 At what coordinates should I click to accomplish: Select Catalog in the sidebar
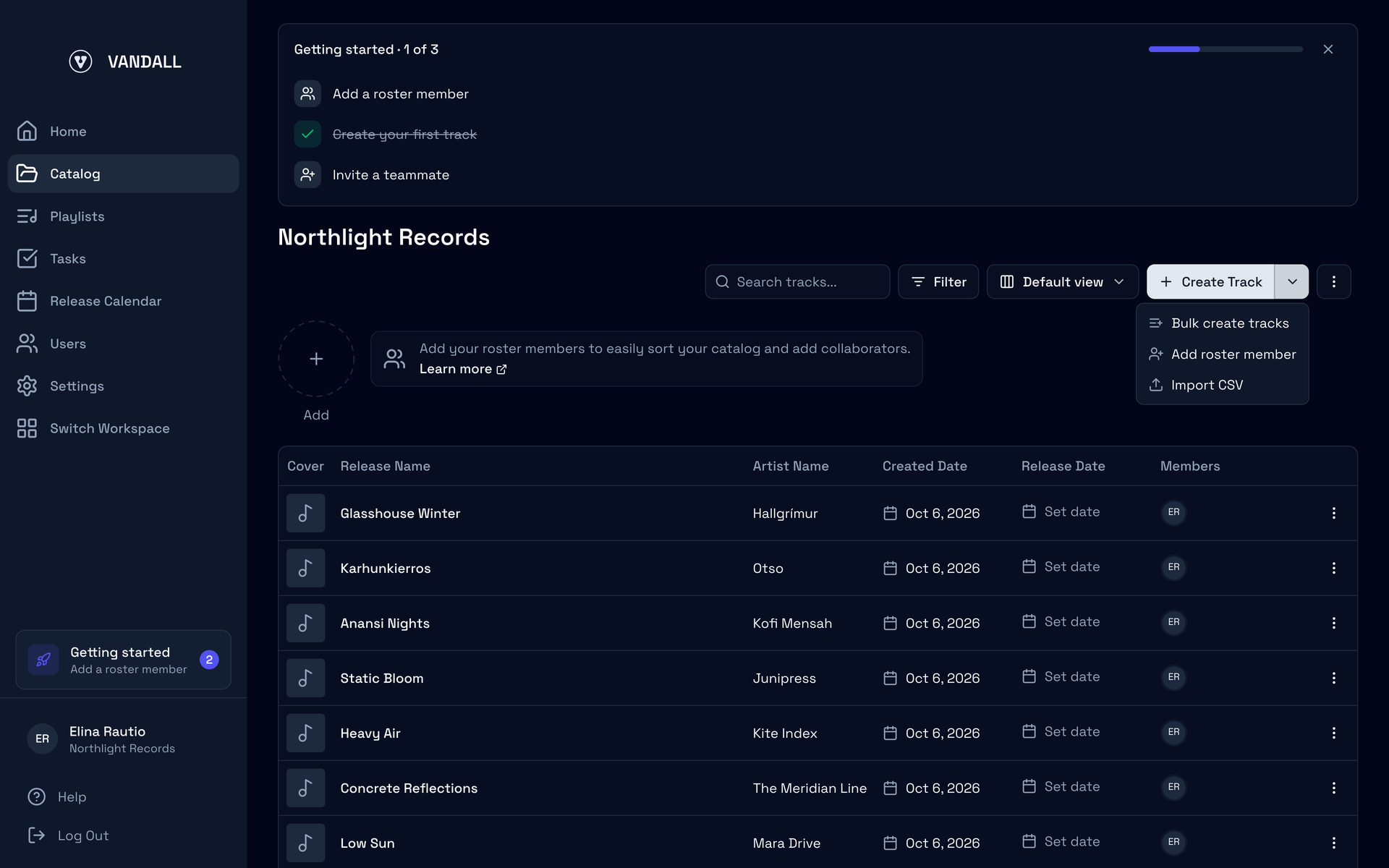pyautogui.click(x=123, y=174)
